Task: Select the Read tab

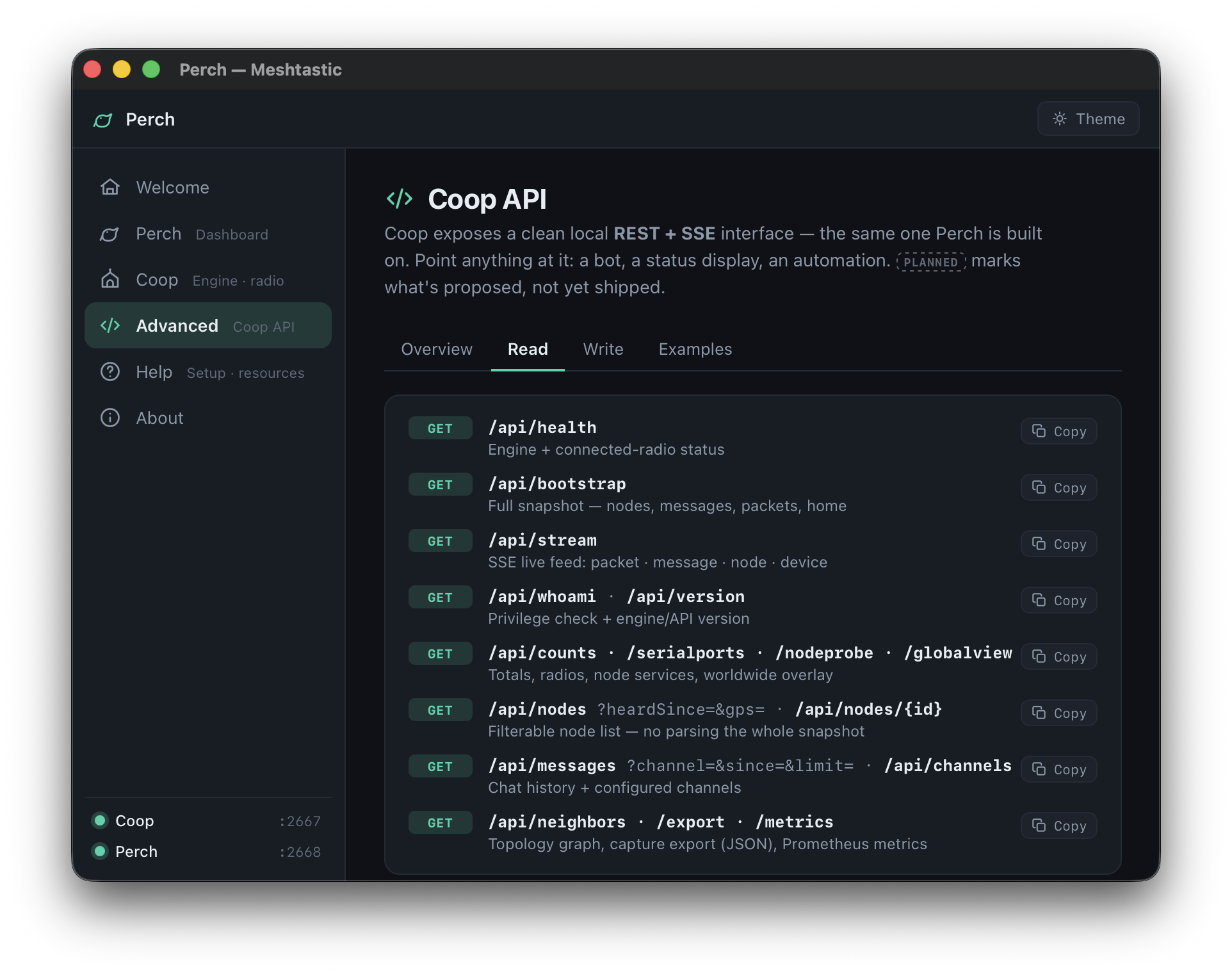Action: (528, 349)
